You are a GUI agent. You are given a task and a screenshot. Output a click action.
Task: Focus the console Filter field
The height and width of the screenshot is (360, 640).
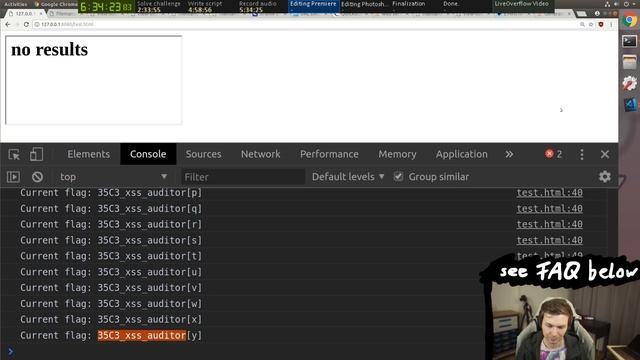tap(243, 177)
